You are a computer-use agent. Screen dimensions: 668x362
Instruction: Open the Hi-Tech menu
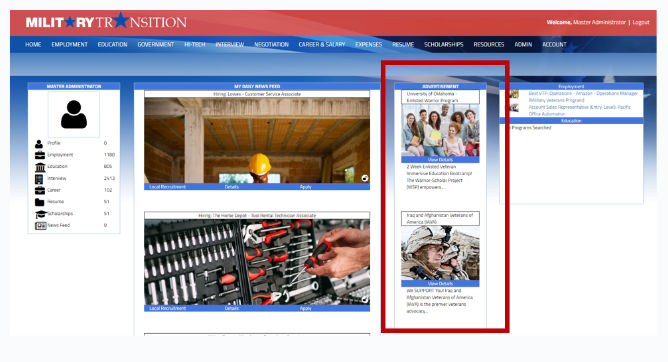click(x=195, y=44)
